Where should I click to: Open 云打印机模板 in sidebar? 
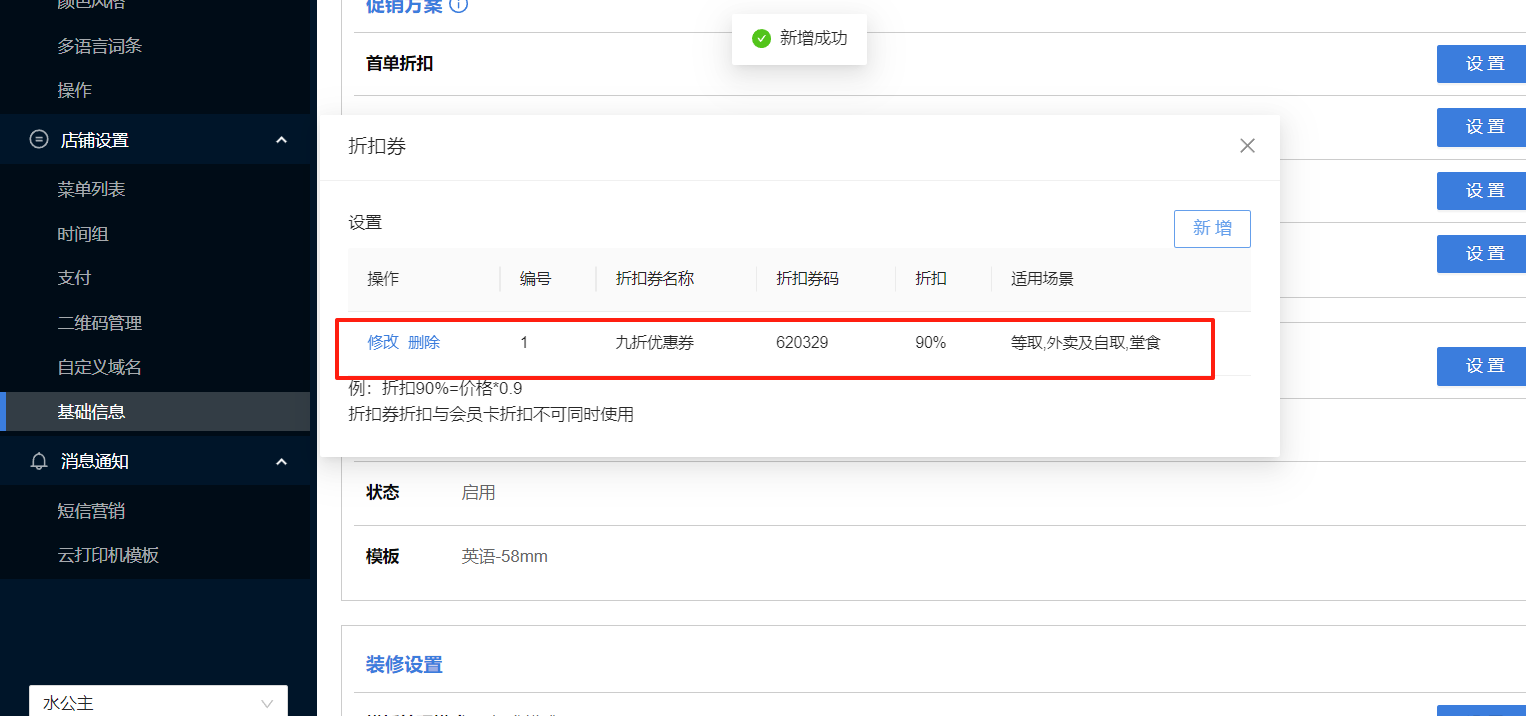tap(108, 555)
